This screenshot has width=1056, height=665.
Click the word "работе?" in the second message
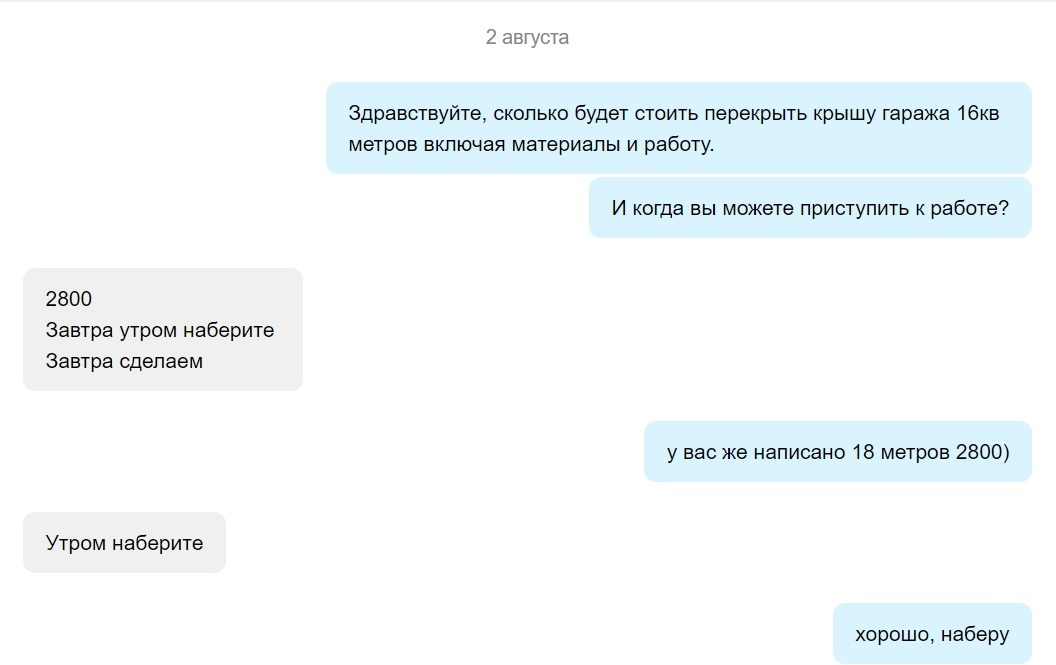(x=969, y=208)
